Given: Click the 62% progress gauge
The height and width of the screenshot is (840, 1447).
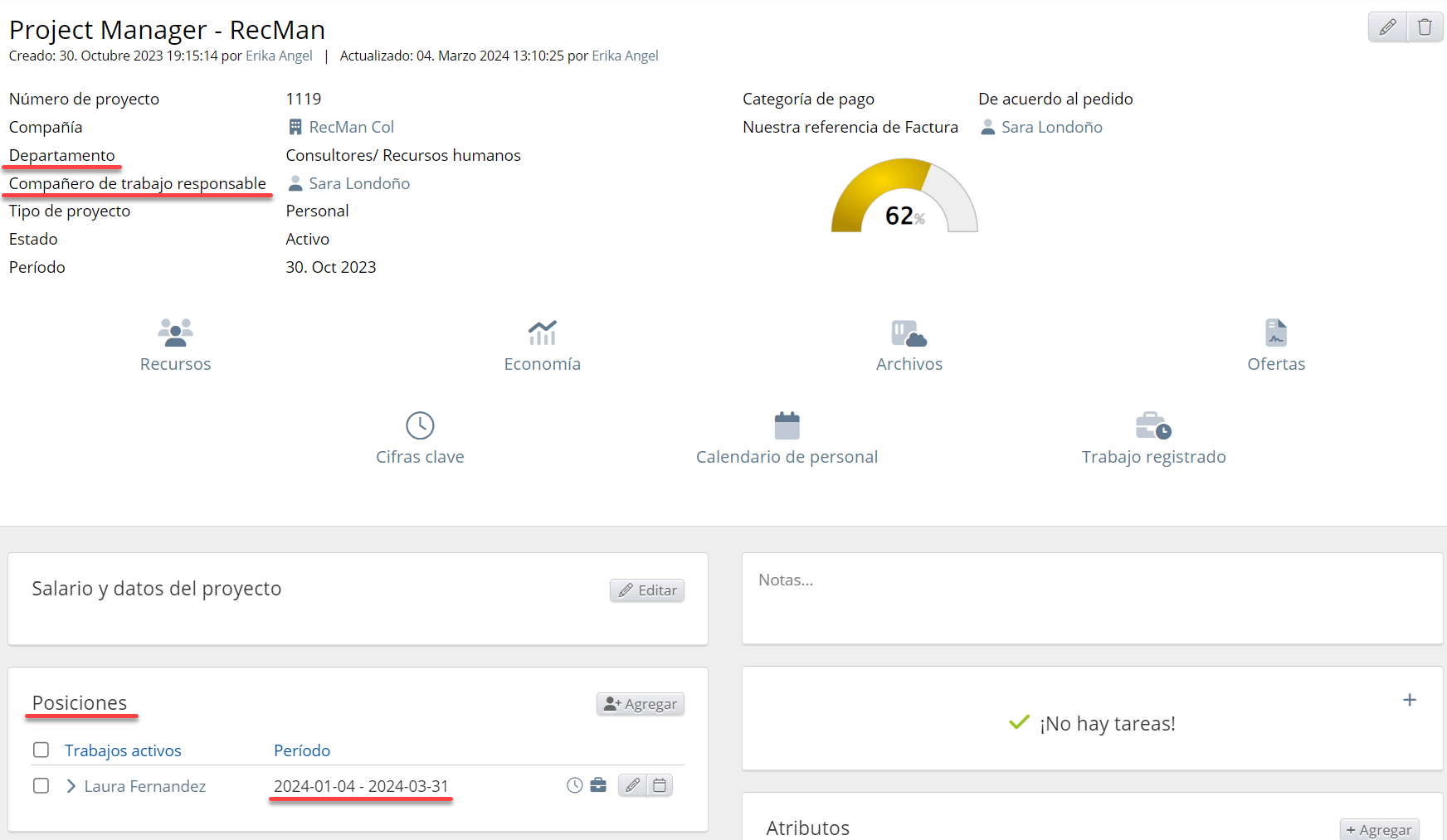Looking at the screenshot, I should [904, 197].
